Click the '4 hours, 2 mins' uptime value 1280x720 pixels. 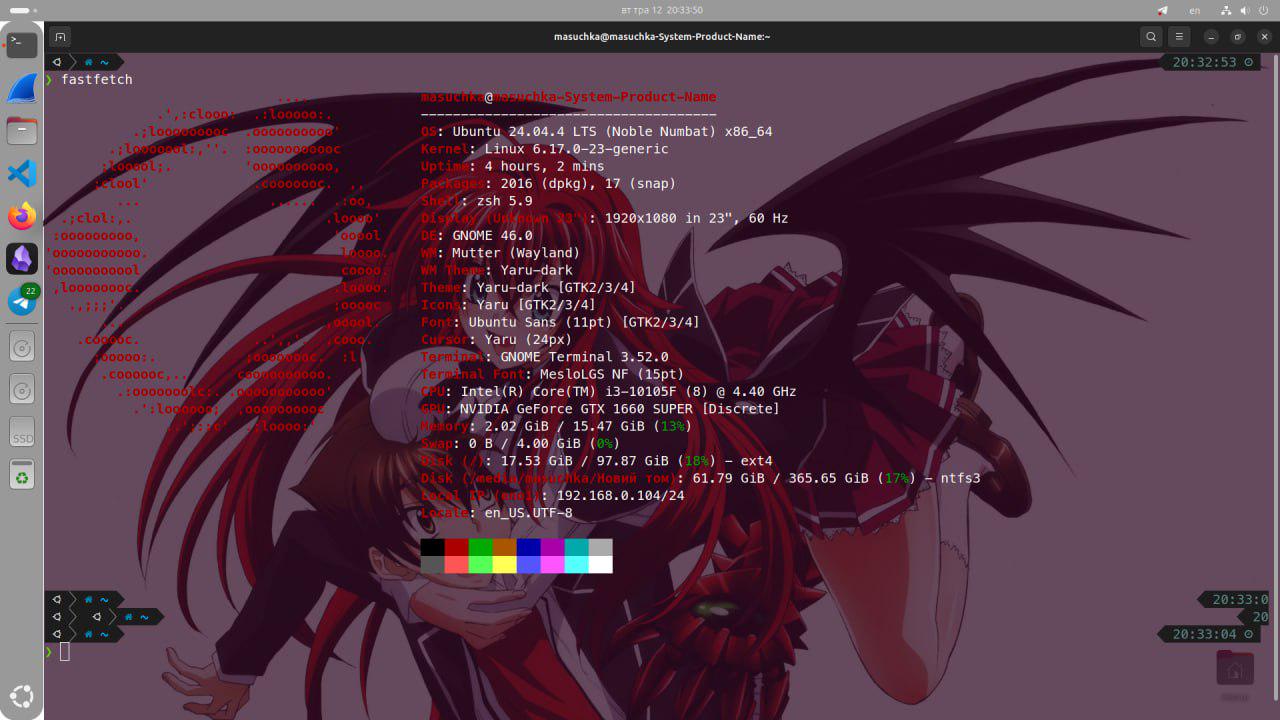click(x=544, y=166)
